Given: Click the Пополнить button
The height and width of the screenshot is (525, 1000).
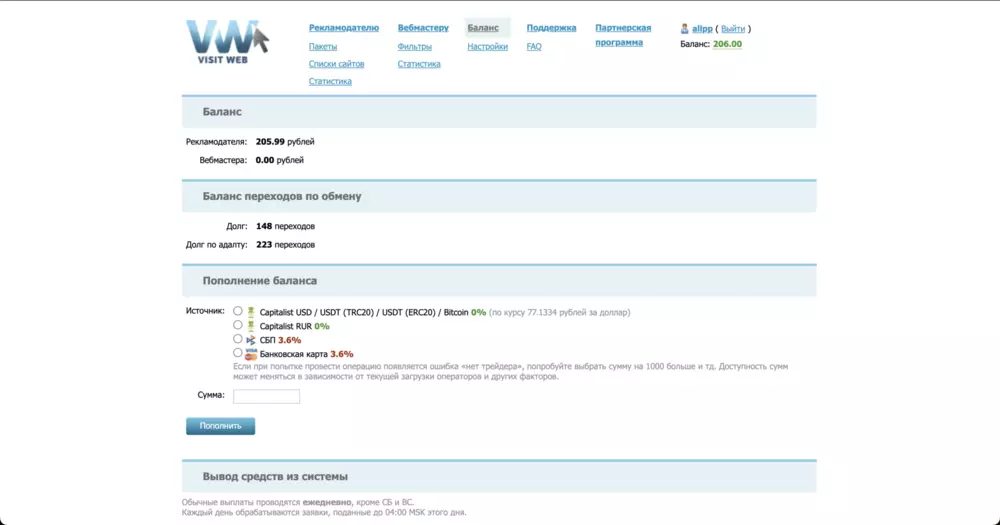Looking at the screenshot, I should tap(221, 426).
